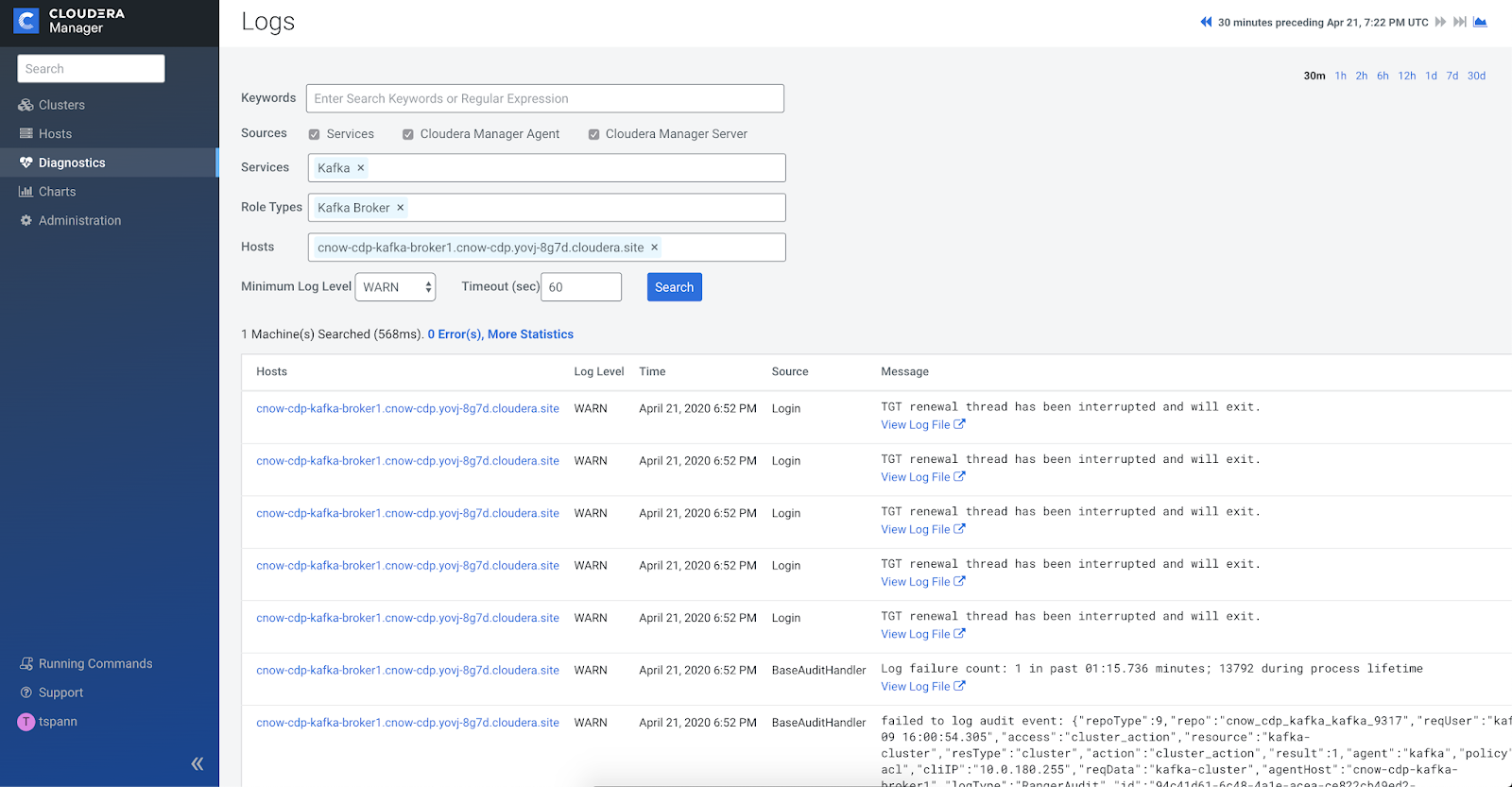Click the "Log failure count" message text
Viewport: 1512px width, 787px height.
tap(1152, 669)
